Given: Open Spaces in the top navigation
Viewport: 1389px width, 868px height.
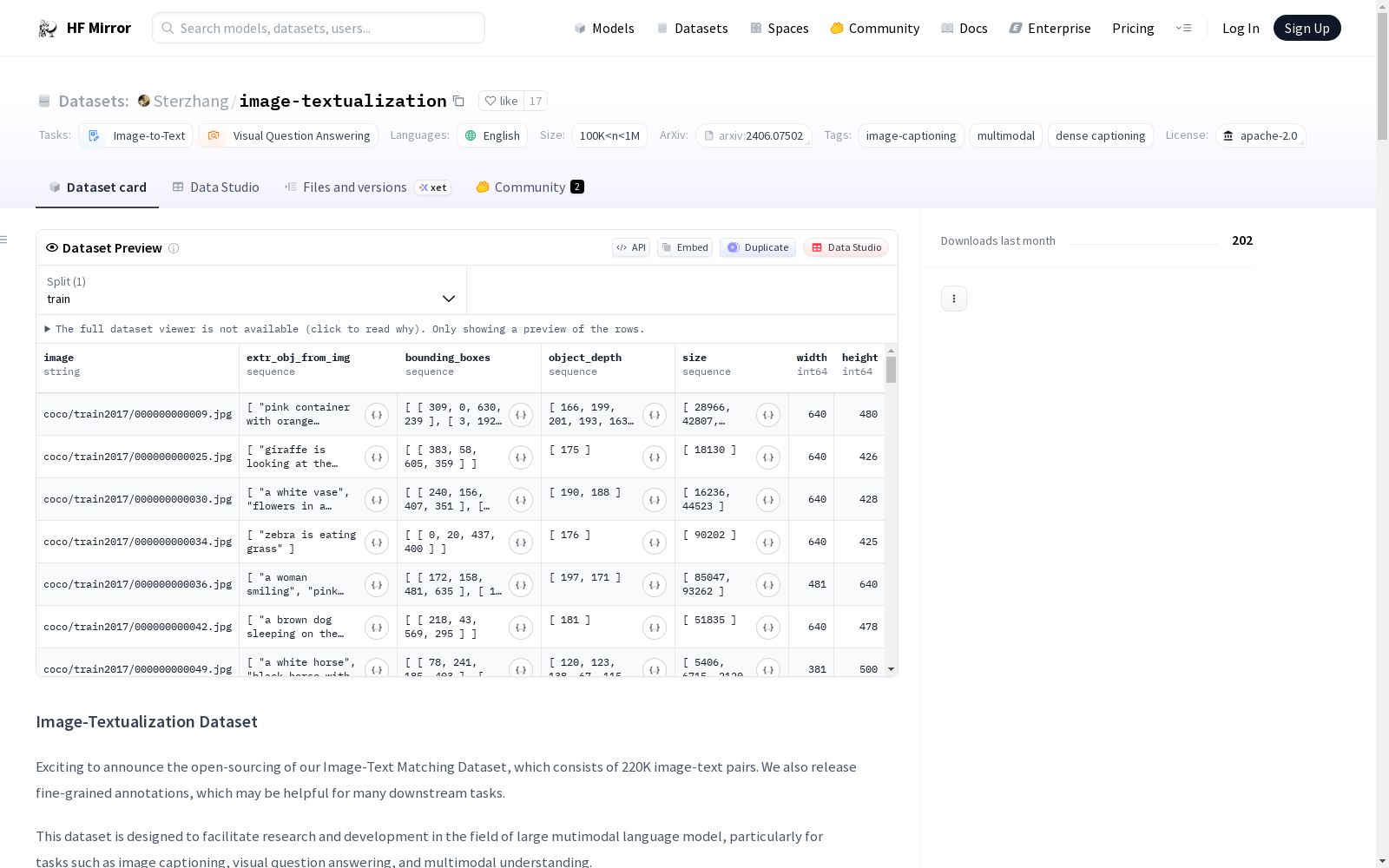Looking at the screenshot, I should [780, 28].
